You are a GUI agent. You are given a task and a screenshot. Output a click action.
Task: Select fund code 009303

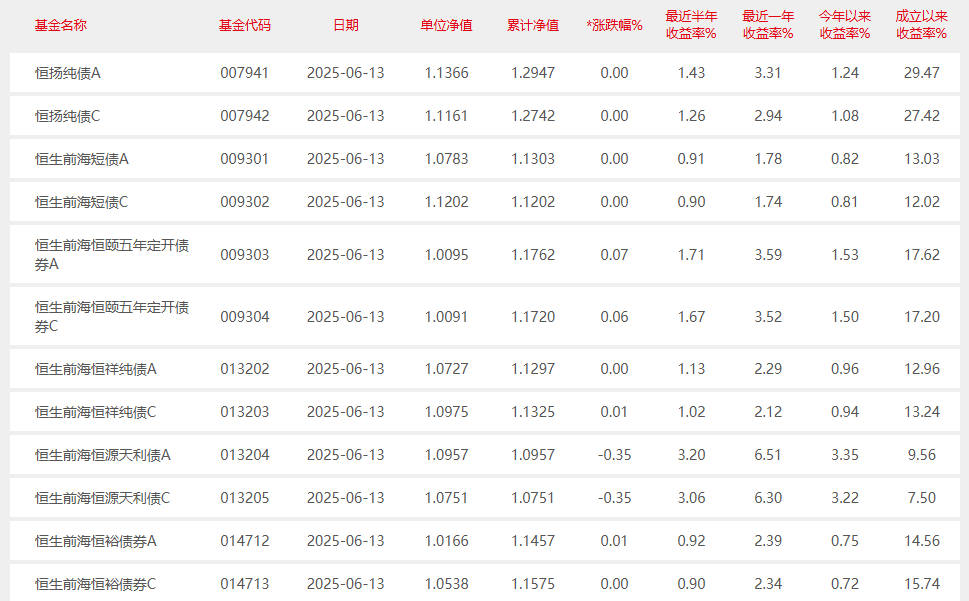[245, 254]
